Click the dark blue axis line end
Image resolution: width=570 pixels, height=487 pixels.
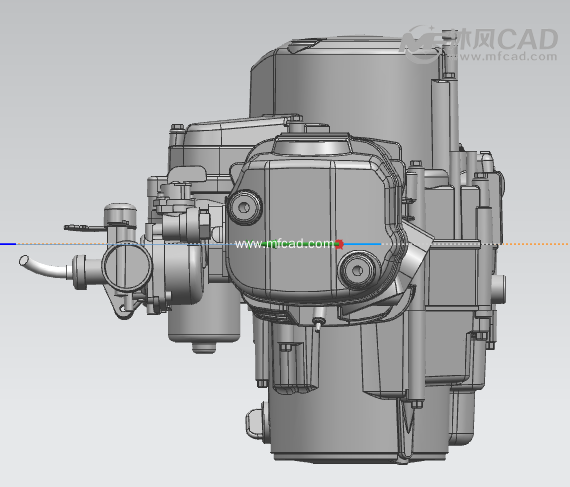pos(8,244)
